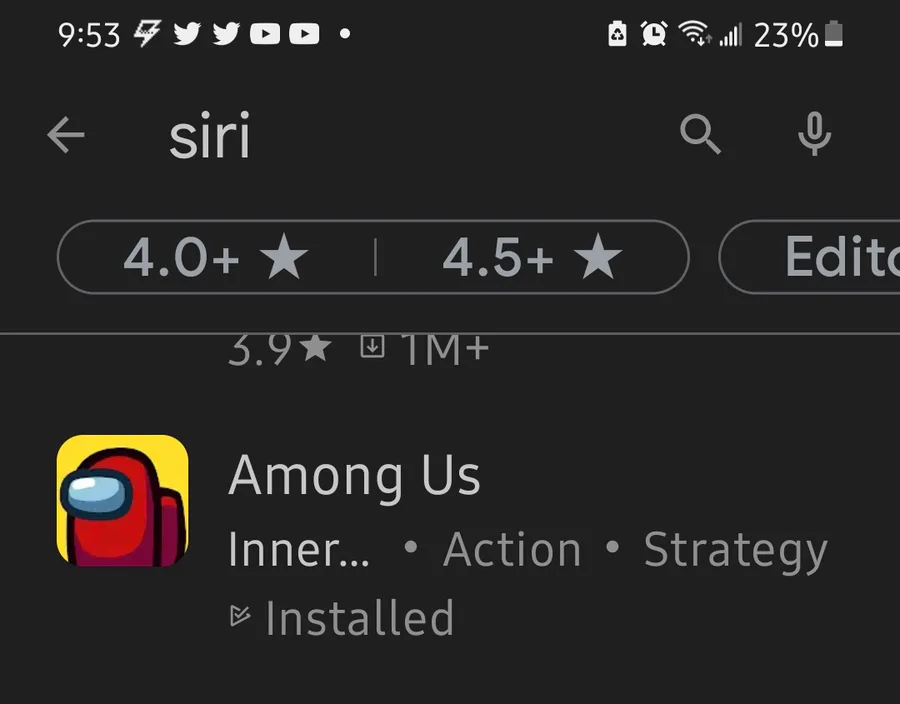900x704 pixels.
Task: Tap the alarm clock status icon
Action: [654, 33]
